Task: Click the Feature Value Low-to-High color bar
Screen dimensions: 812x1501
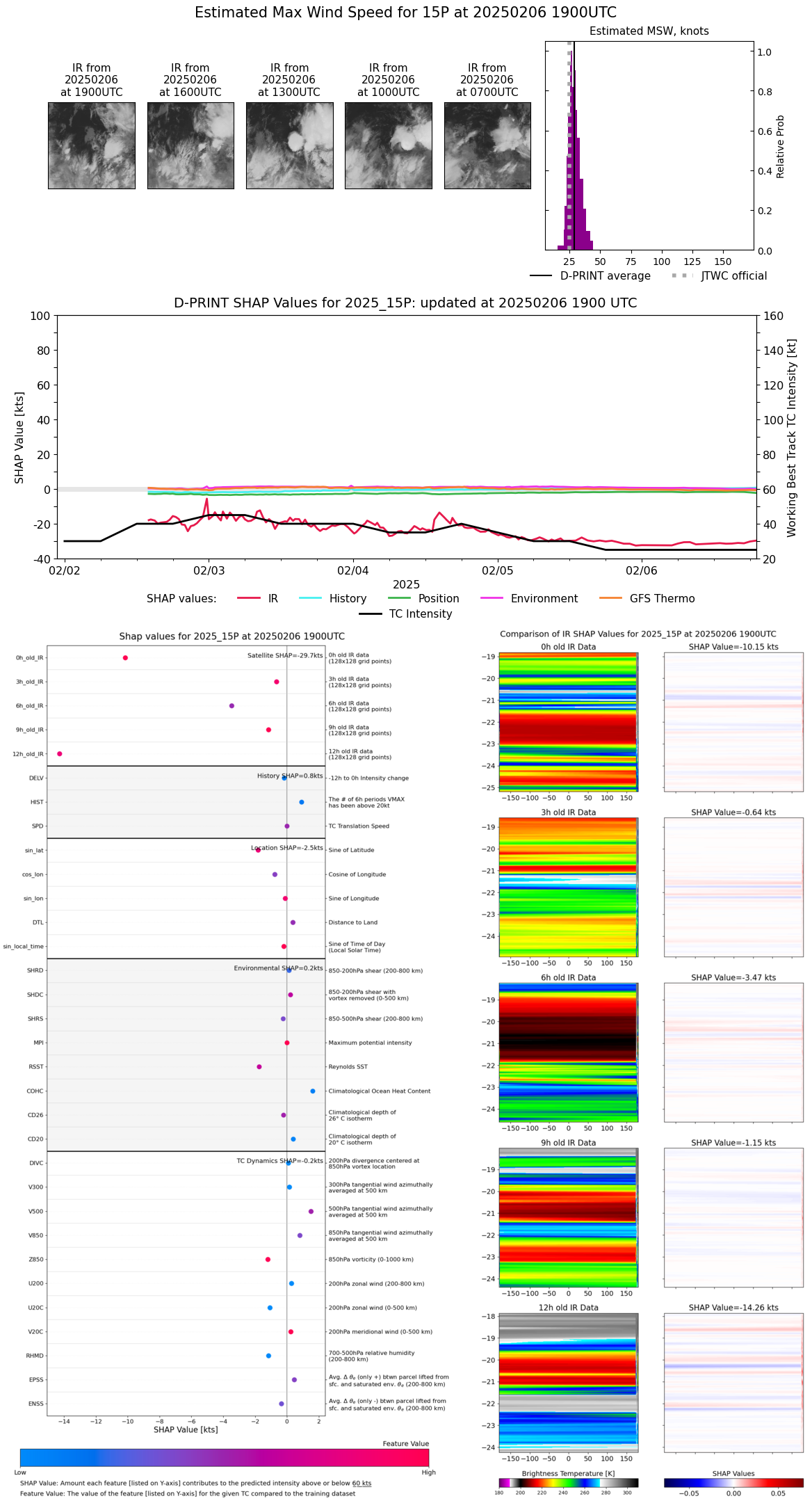Action: point(224,1457)
